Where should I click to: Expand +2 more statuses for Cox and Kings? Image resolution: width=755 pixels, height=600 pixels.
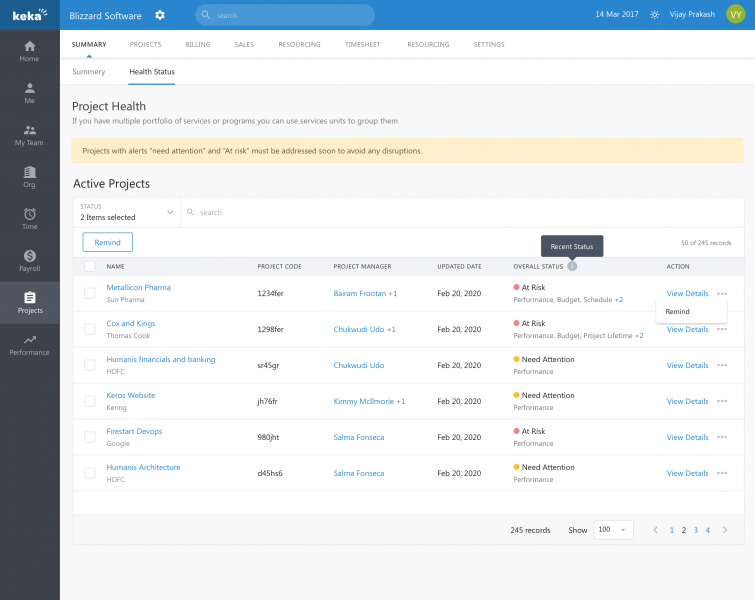tap(639, 336)
